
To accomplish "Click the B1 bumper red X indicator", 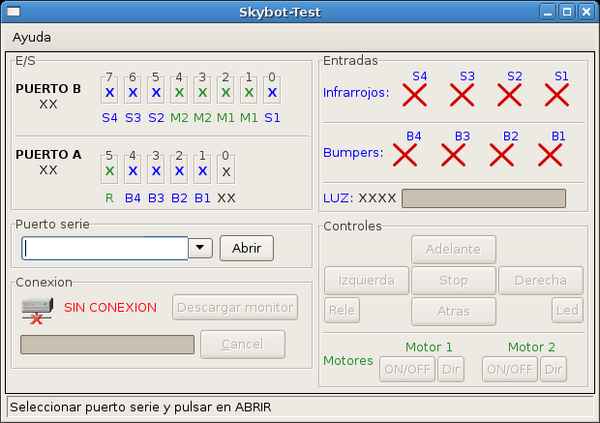I will [551, 154].
